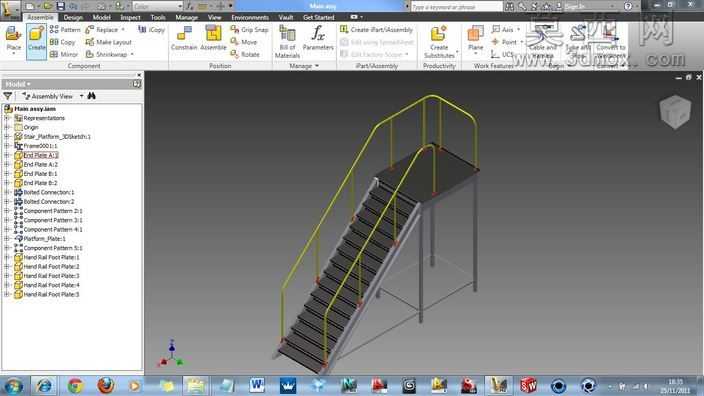This screenshot has width=704, height=396.
Task: Click the UCS tool
Action: (502, 54)
